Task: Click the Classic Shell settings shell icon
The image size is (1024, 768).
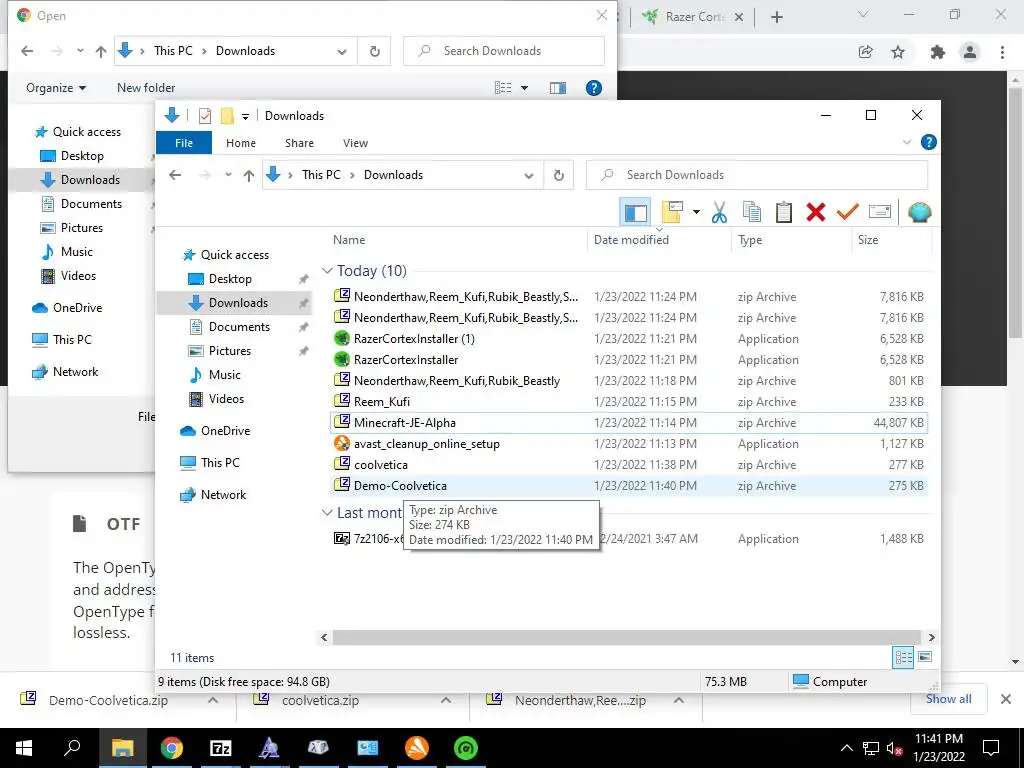Action: click(920, 212)
